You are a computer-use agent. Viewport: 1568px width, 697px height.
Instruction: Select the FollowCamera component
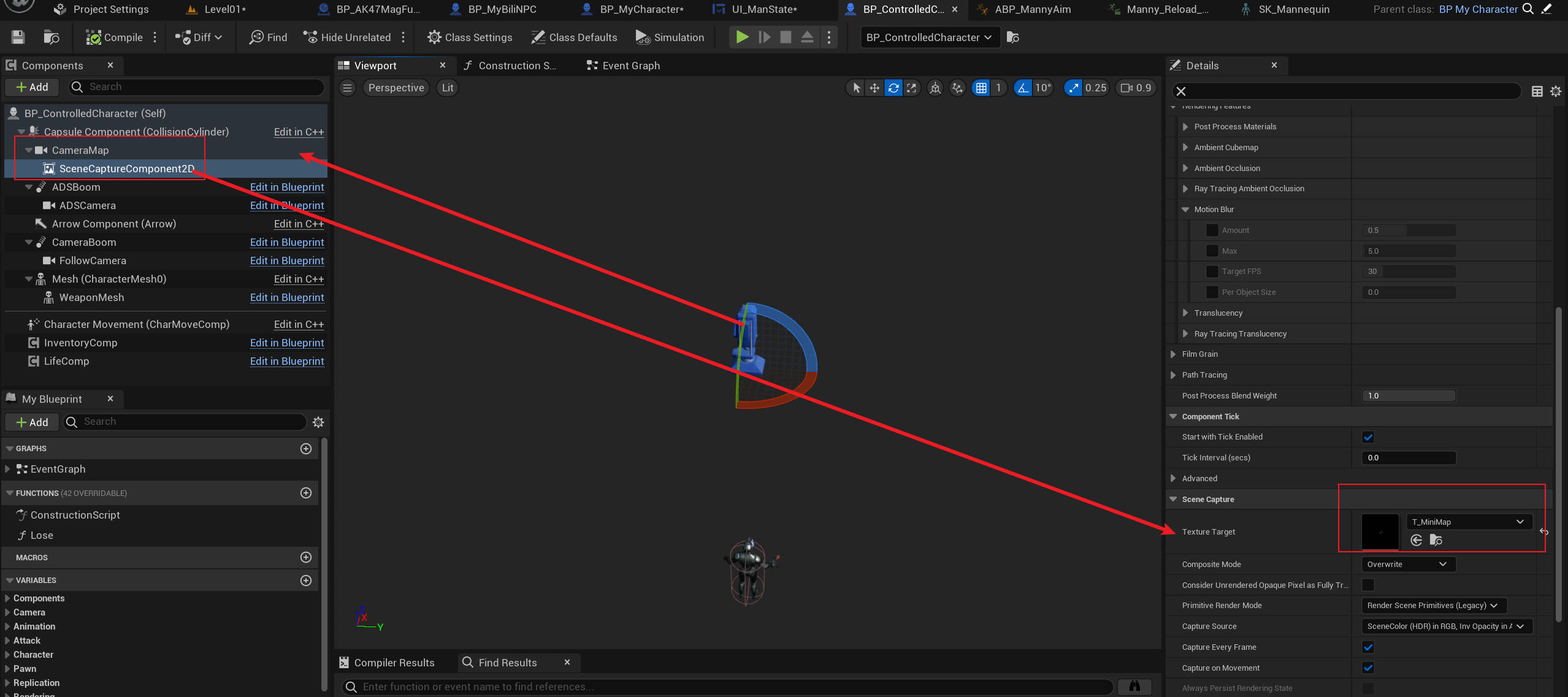click(92, 261)
